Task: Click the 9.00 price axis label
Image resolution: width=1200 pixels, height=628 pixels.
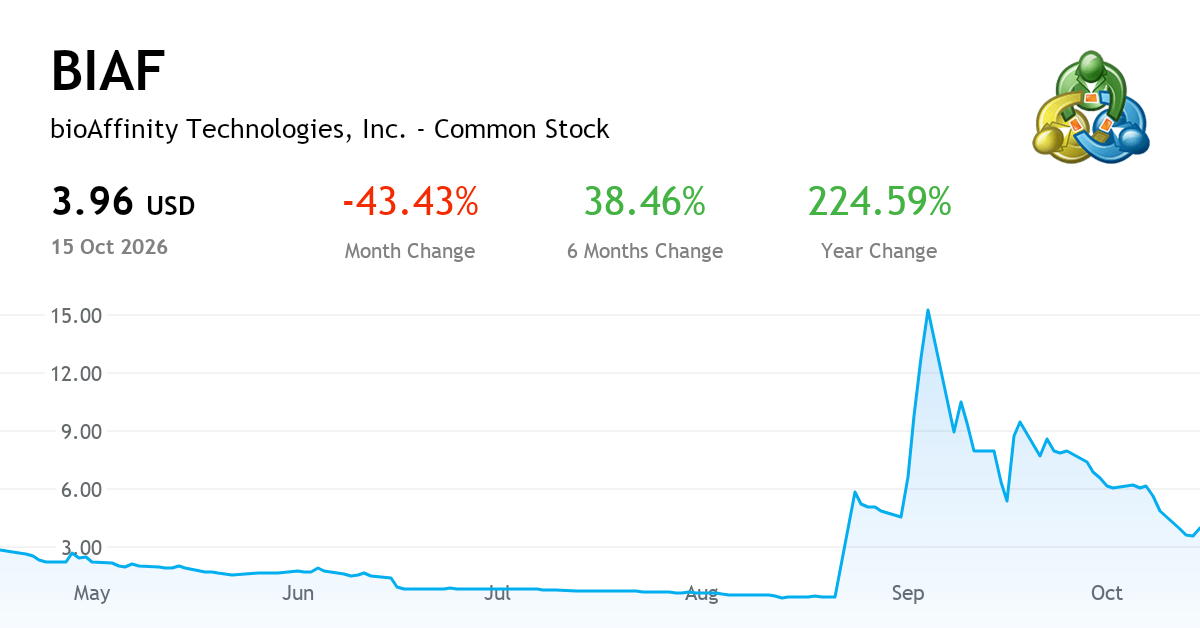Action: click(x=82, y=432)
